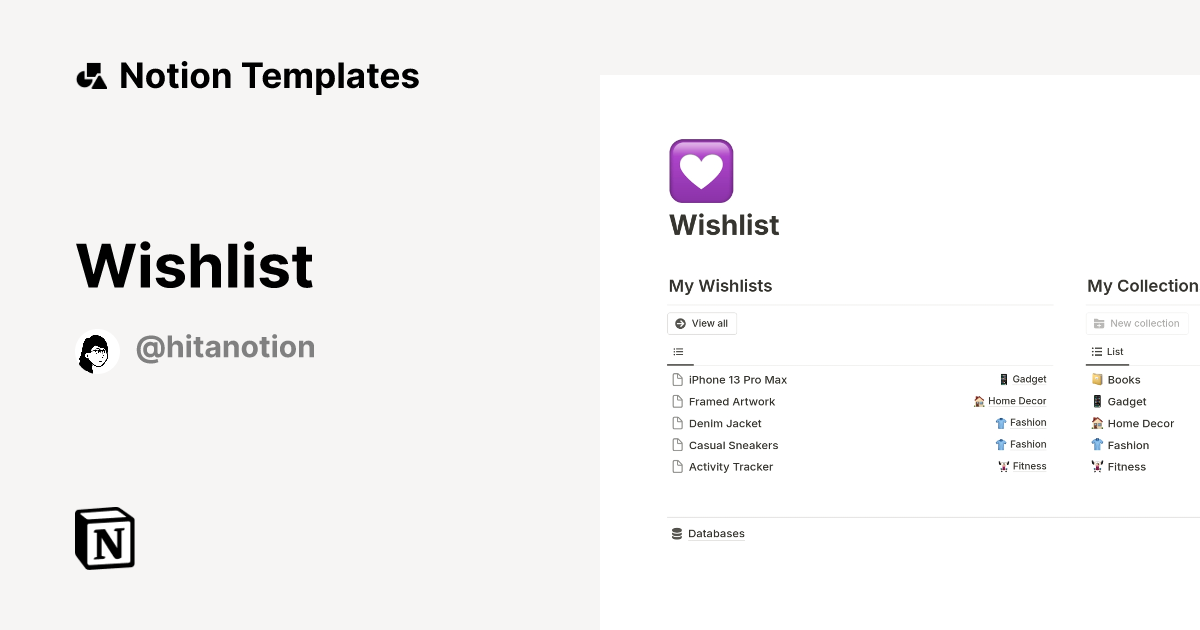Click the View all button
This screenshot has width=1200, height=630.
(x=701, y=323)
